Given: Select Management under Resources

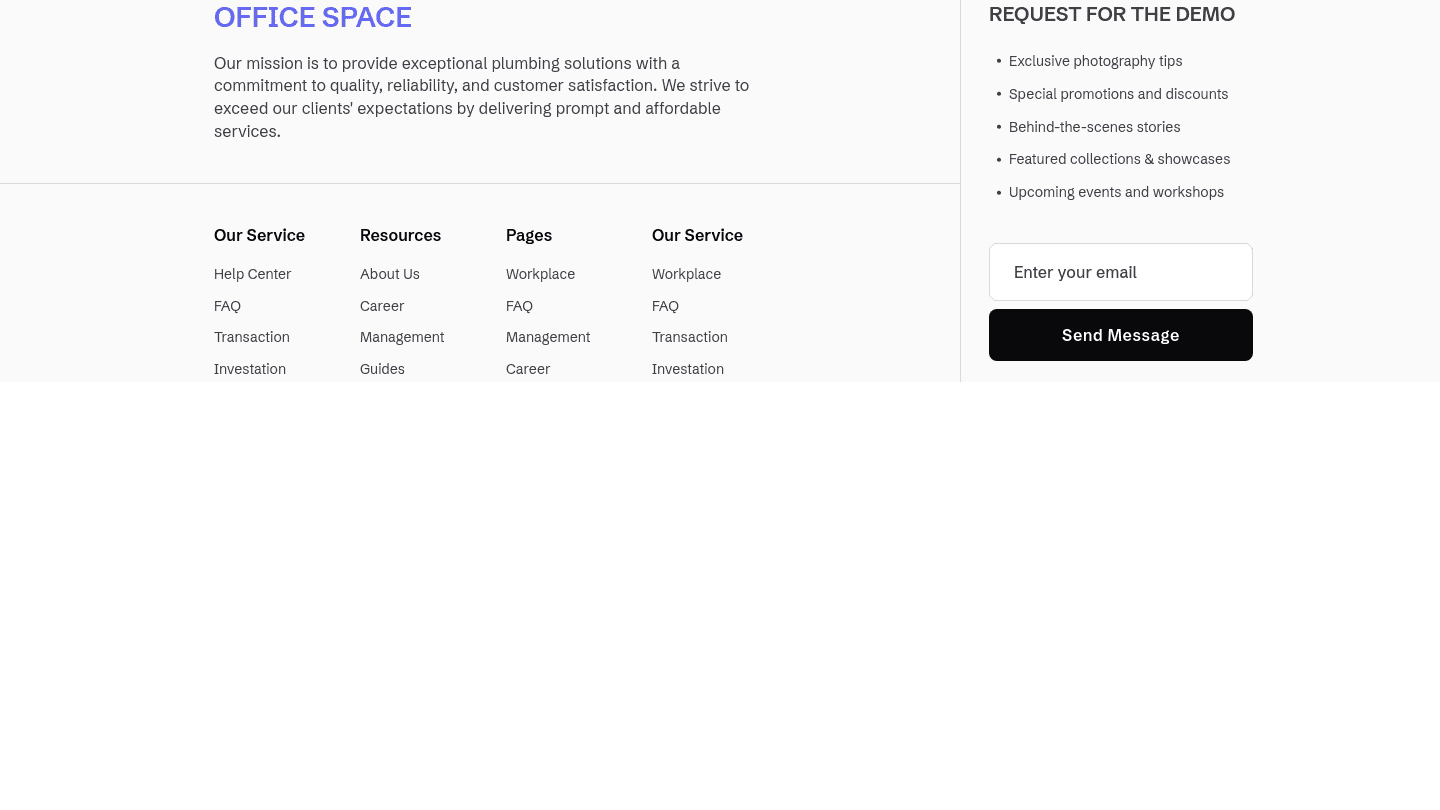Looking at the screenshot, I should tap(402, 337).
